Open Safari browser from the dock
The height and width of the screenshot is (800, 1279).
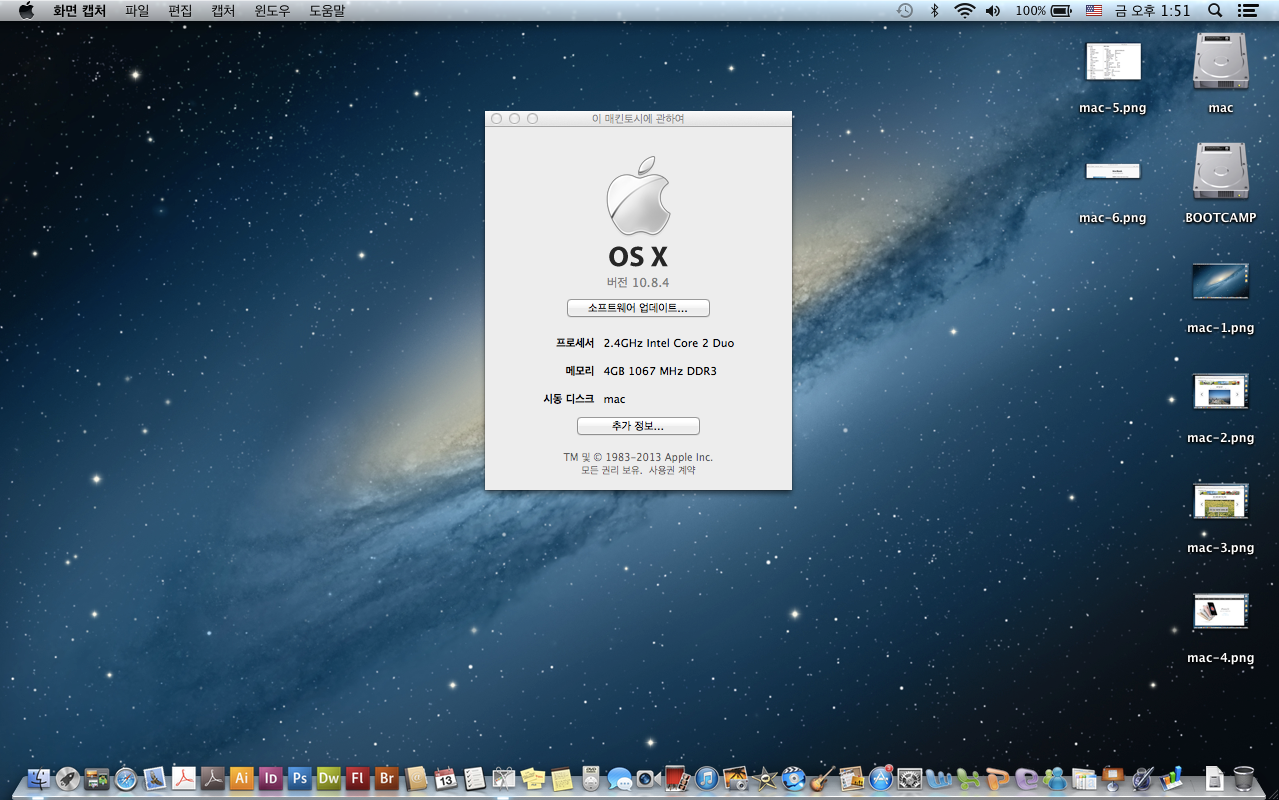pos(126,778)
